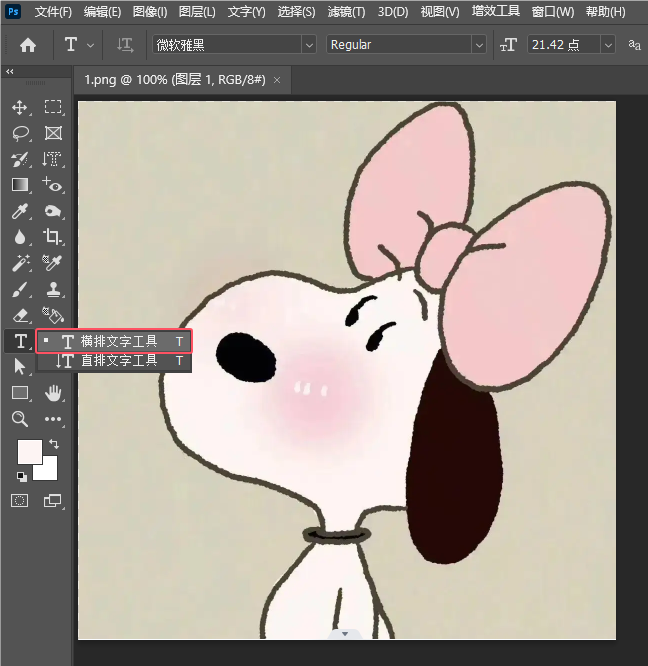This screenshot has width=648, height=666.
Task: Select the Path Selection arrow tool
Action: [x=20, y=367]
